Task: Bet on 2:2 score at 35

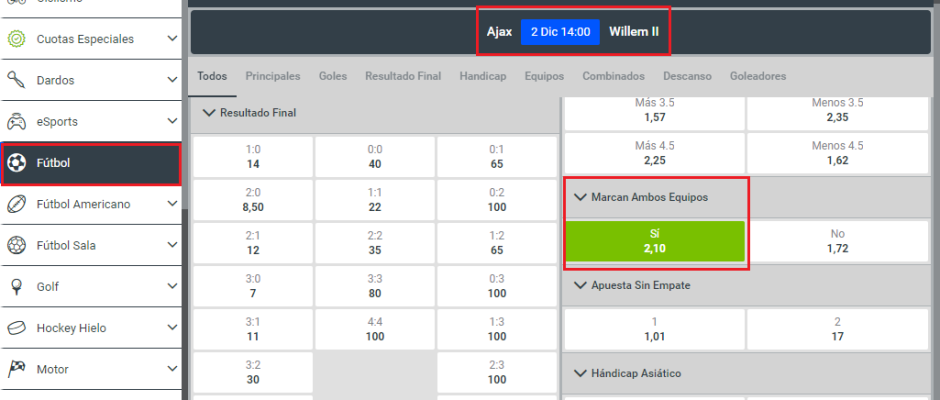Action: click(375, 243)
